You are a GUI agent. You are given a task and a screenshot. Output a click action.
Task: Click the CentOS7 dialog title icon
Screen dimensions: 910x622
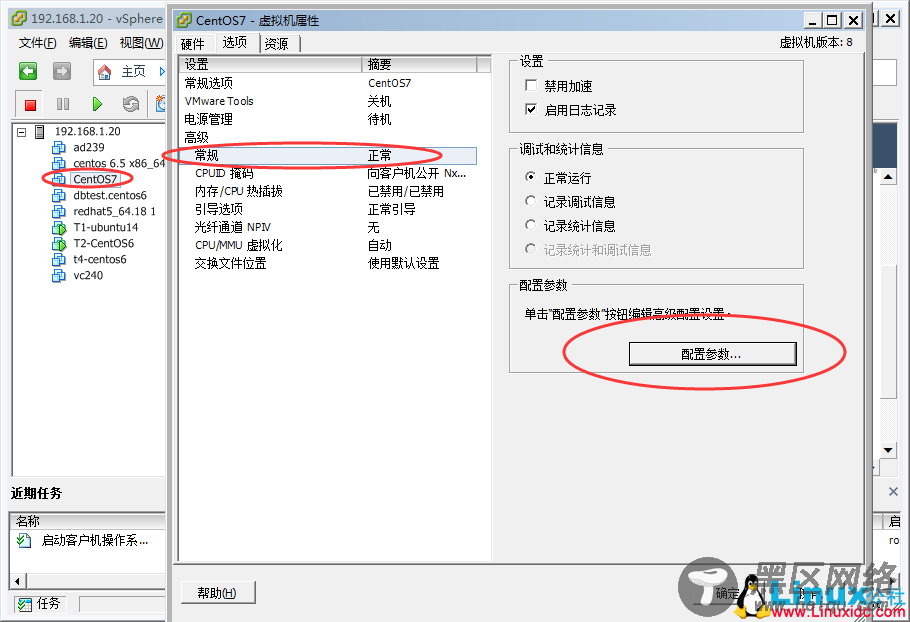coord(184,20)
